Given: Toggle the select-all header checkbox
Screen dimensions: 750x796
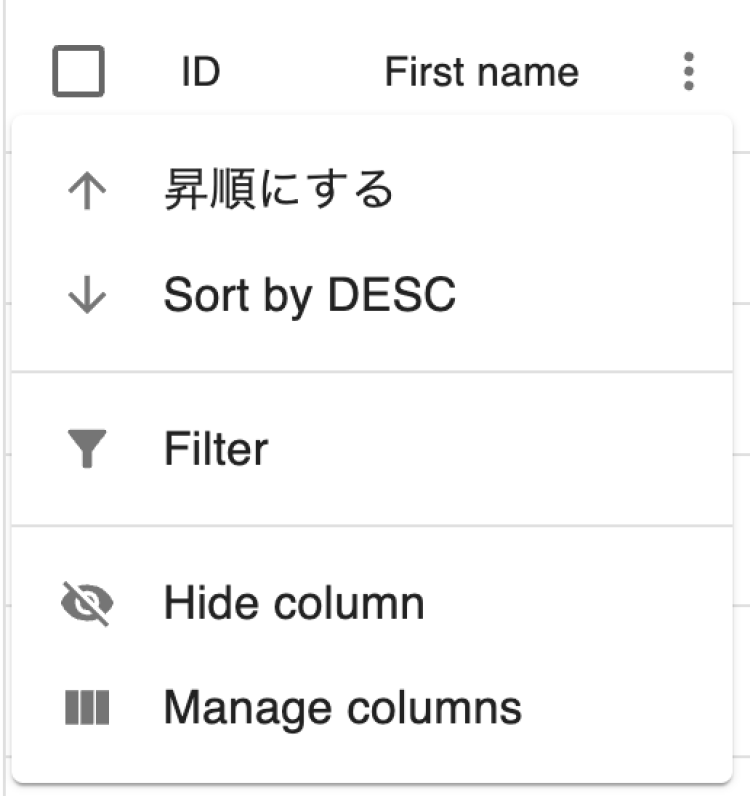Looking at the screenshot, I should 78,73.
